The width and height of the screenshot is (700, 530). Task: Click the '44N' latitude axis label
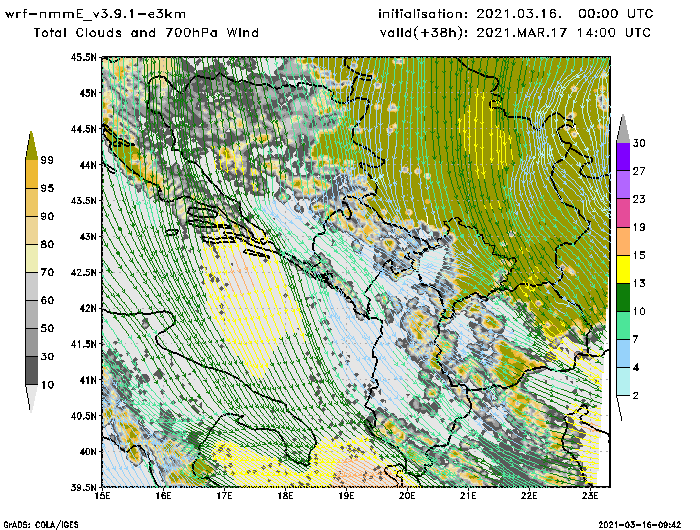pyautogui.click(x=88, y=165)
